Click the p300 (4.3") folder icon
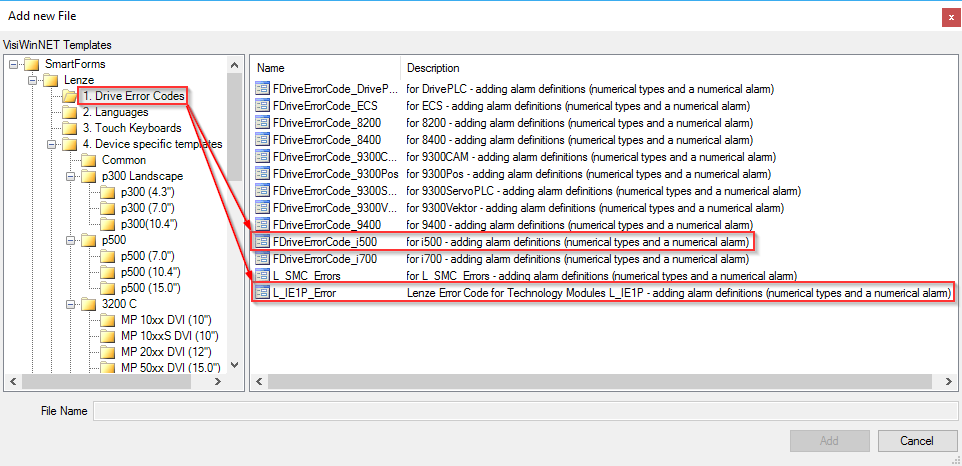This screenshot has height=466, width=962. point(108,193)
